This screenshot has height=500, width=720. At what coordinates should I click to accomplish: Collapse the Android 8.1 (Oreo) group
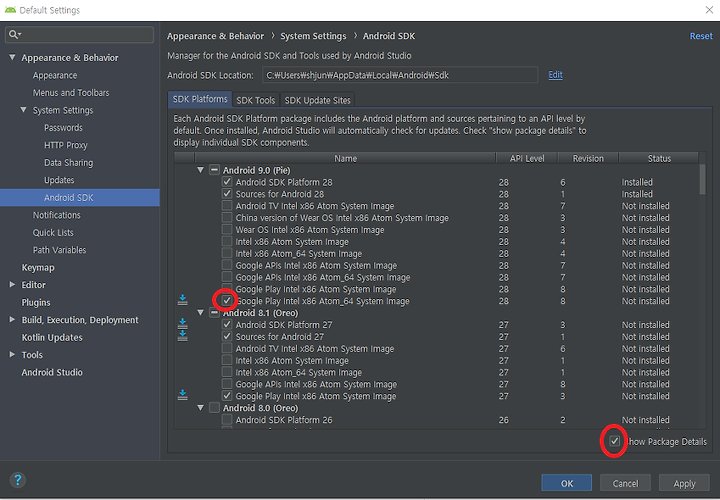(x=200, y=313)
